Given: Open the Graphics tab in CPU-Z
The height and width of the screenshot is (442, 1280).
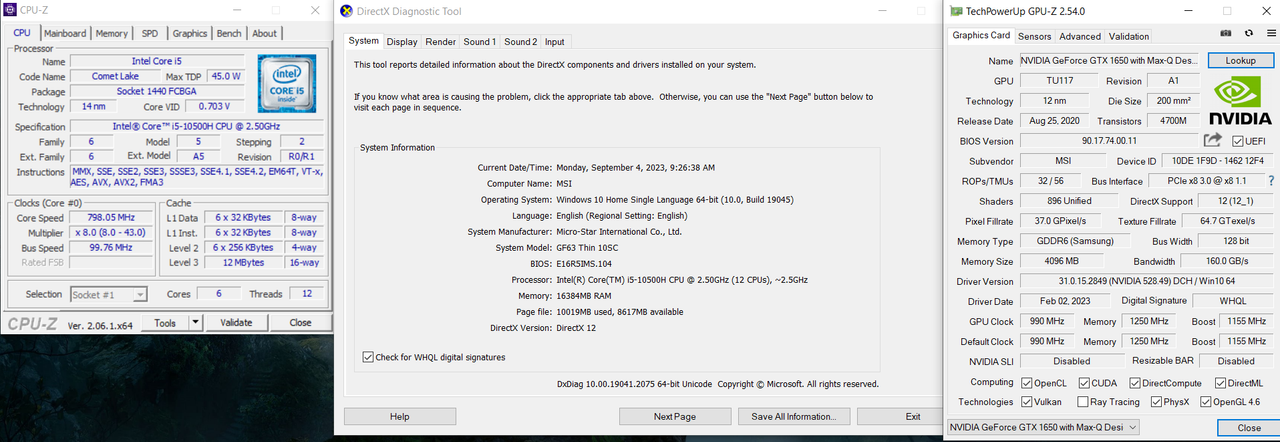Looking at the screenshot, I should point(190,33).
